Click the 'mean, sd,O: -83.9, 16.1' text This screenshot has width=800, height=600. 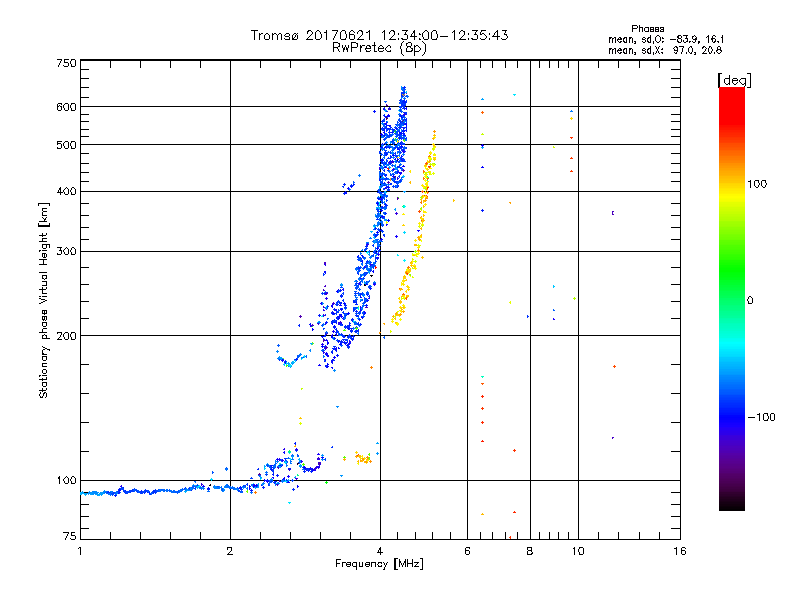[x=666, y=39]
